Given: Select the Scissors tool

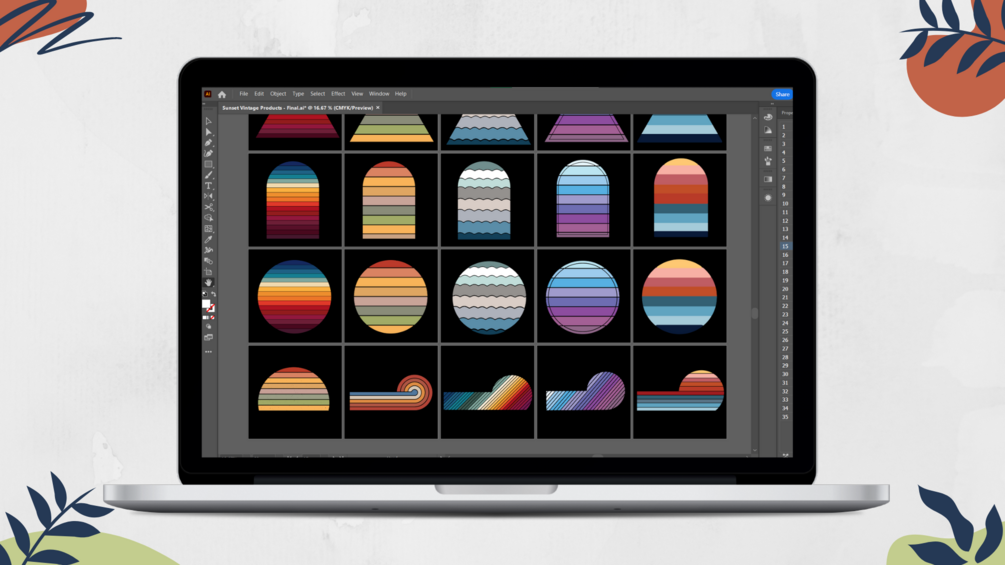Looking at the screenshot, I should [208, 207].
